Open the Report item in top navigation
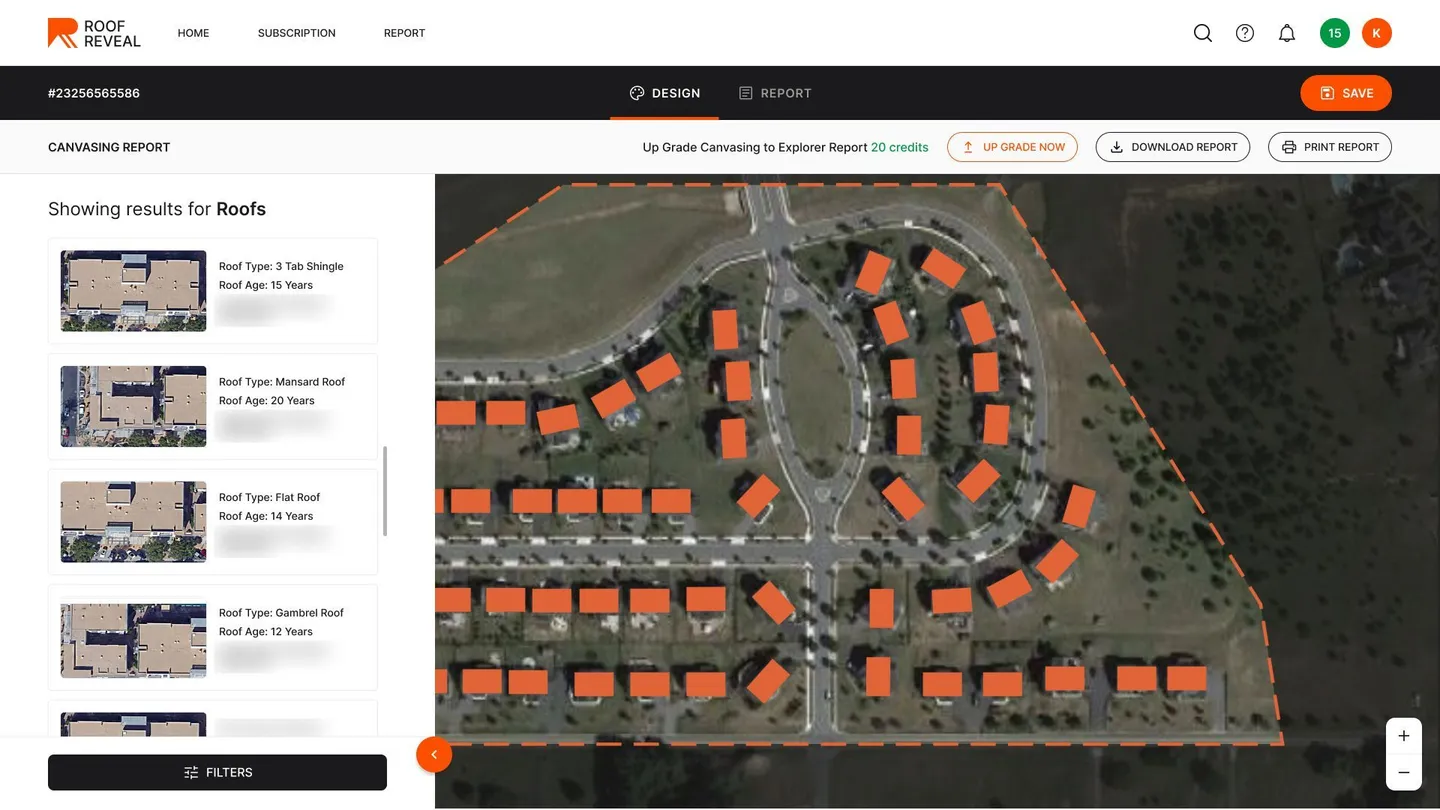Screen dimensions: 1440x810 (x=404, y=33)
